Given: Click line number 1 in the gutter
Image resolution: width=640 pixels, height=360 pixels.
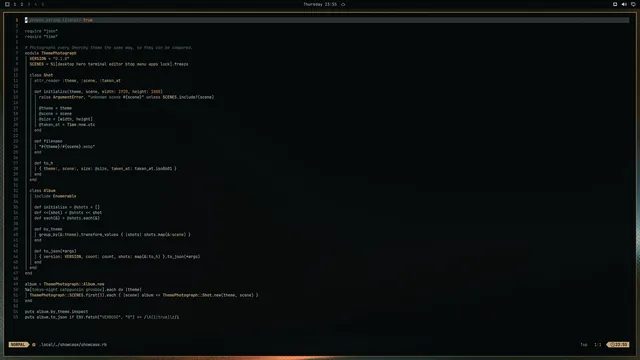Looking at the screenshot, I should pos(17,20).
